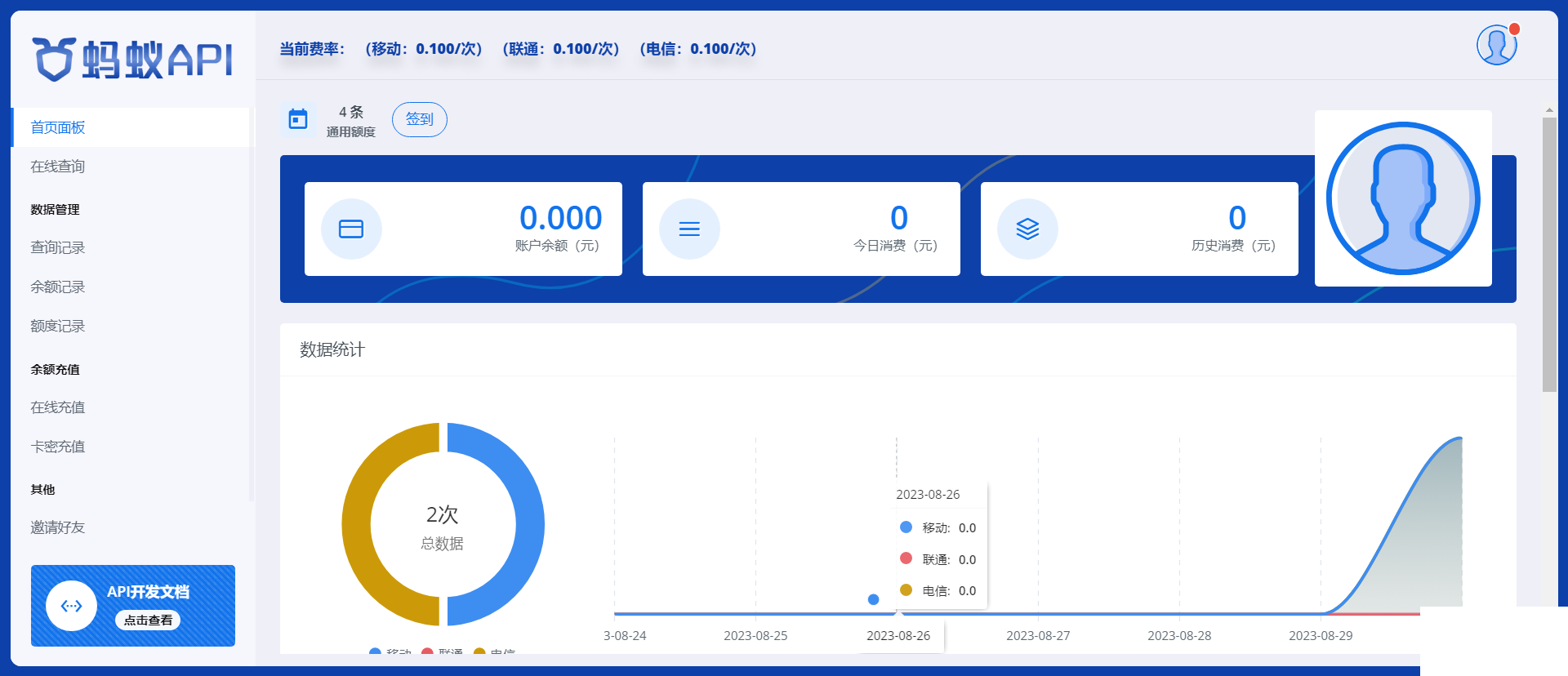Click the API docs code icon

coord(72,606)
